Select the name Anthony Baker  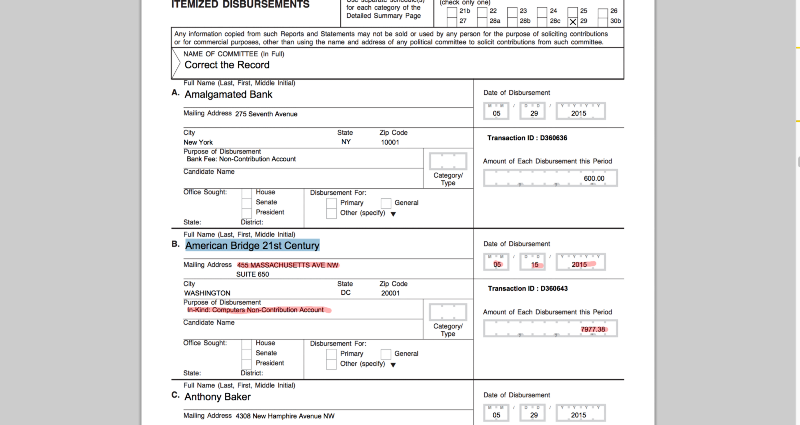(218, 397)
